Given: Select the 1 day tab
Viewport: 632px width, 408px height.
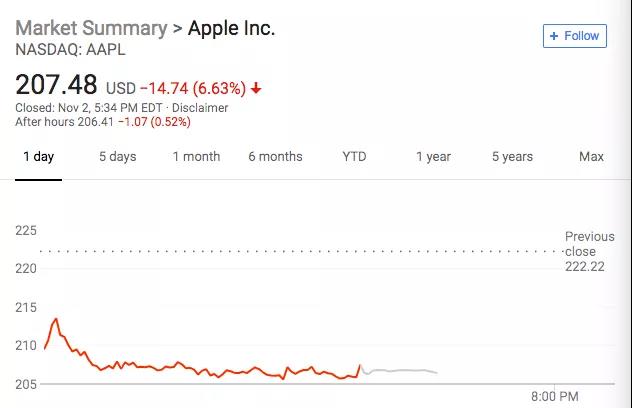Looking at the screenshot, I should [38, 157].
